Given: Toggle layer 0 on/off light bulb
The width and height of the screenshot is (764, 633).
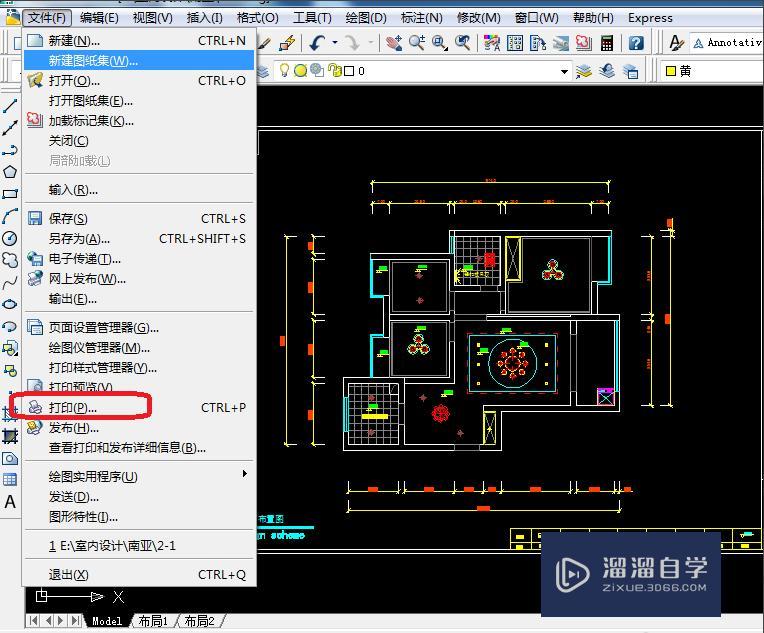Looking at the screenshot, I should point(284,71).
